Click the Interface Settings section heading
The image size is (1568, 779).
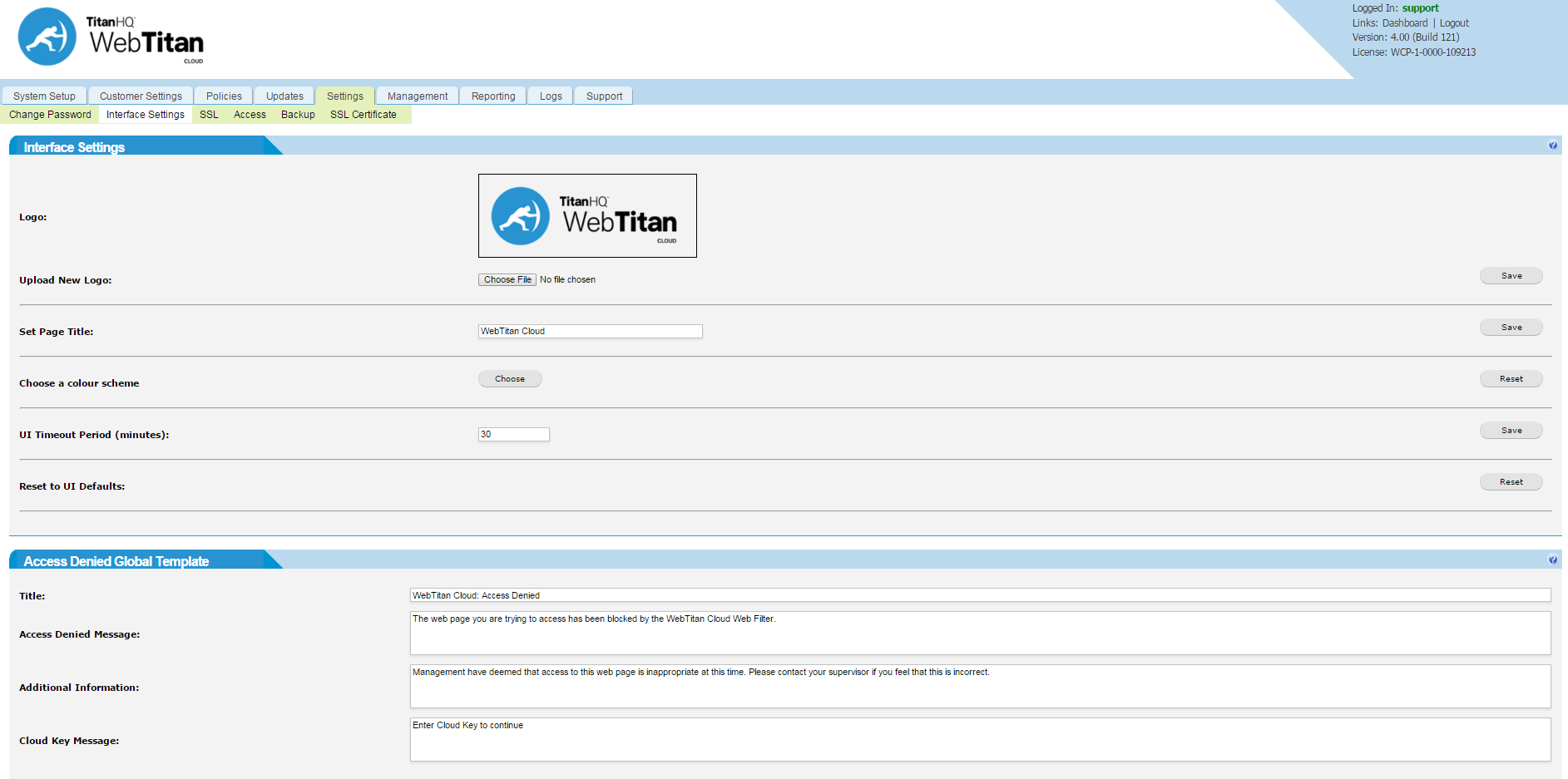click(74, 147)
